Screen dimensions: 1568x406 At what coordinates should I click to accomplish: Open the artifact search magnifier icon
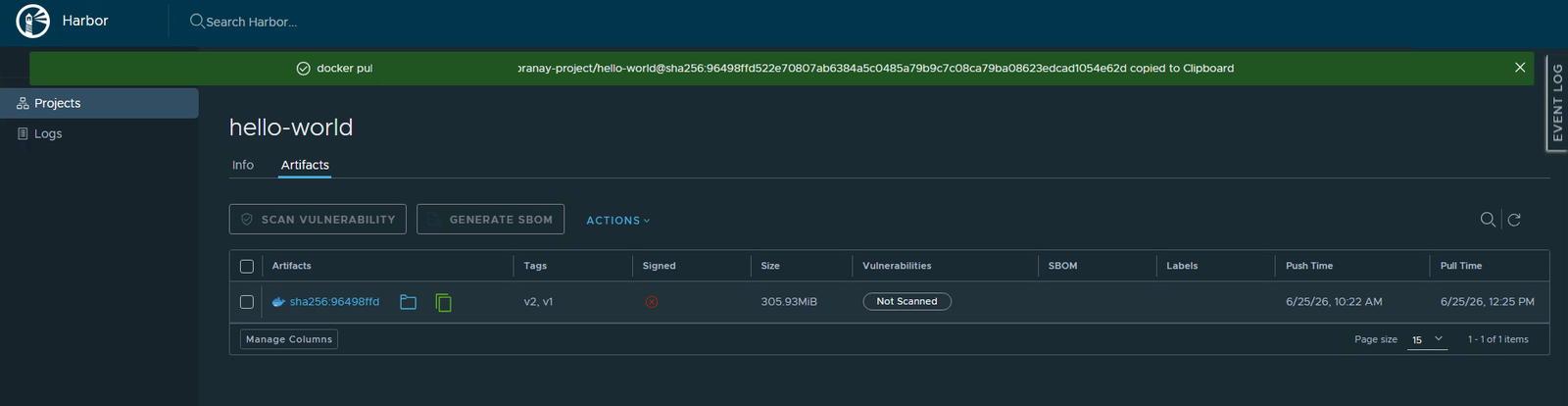(x=1488, y=220)
